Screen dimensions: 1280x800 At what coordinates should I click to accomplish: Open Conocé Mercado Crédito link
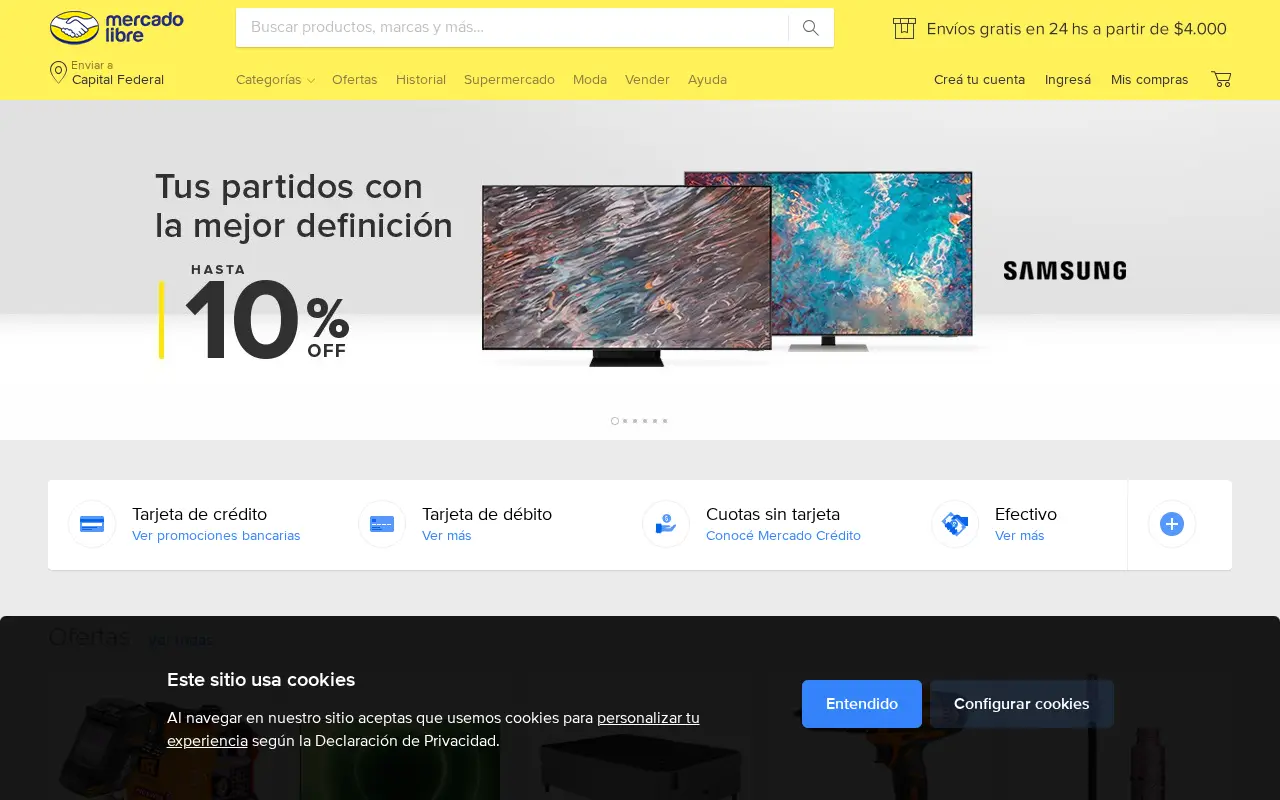tap(783, 536)
